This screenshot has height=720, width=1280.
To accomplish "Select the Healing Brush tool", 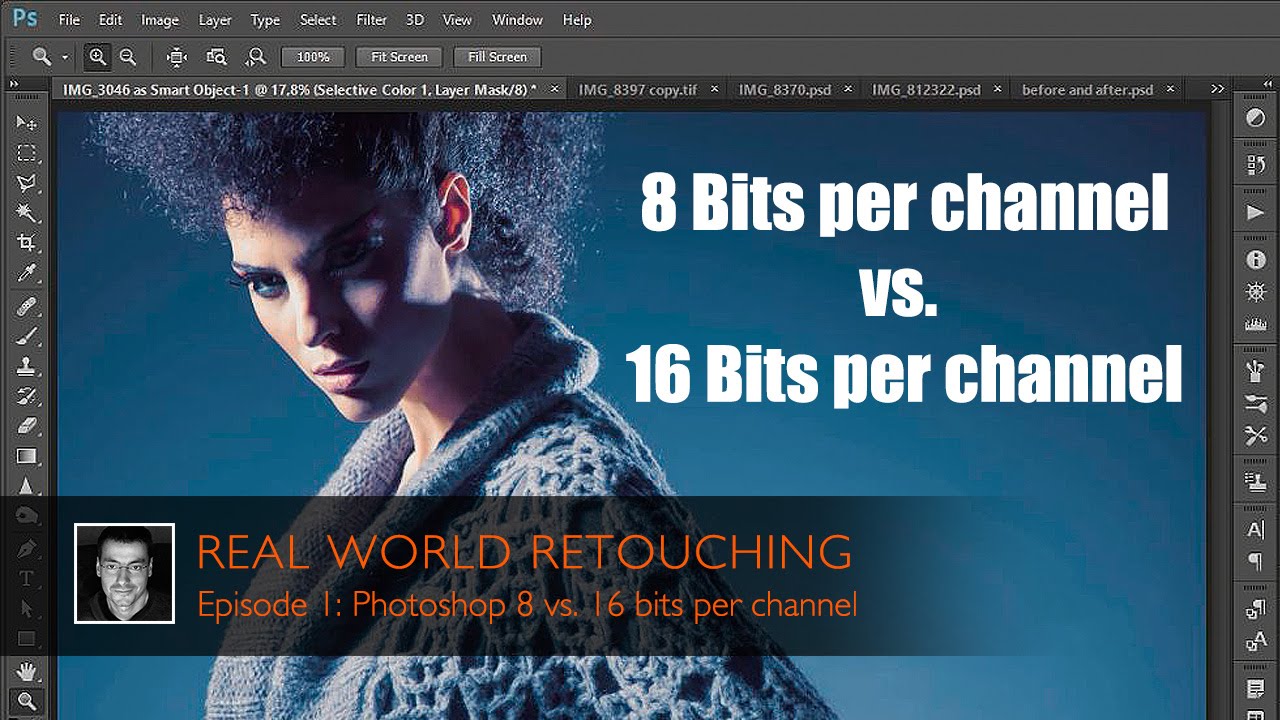I will coord(27,307).
